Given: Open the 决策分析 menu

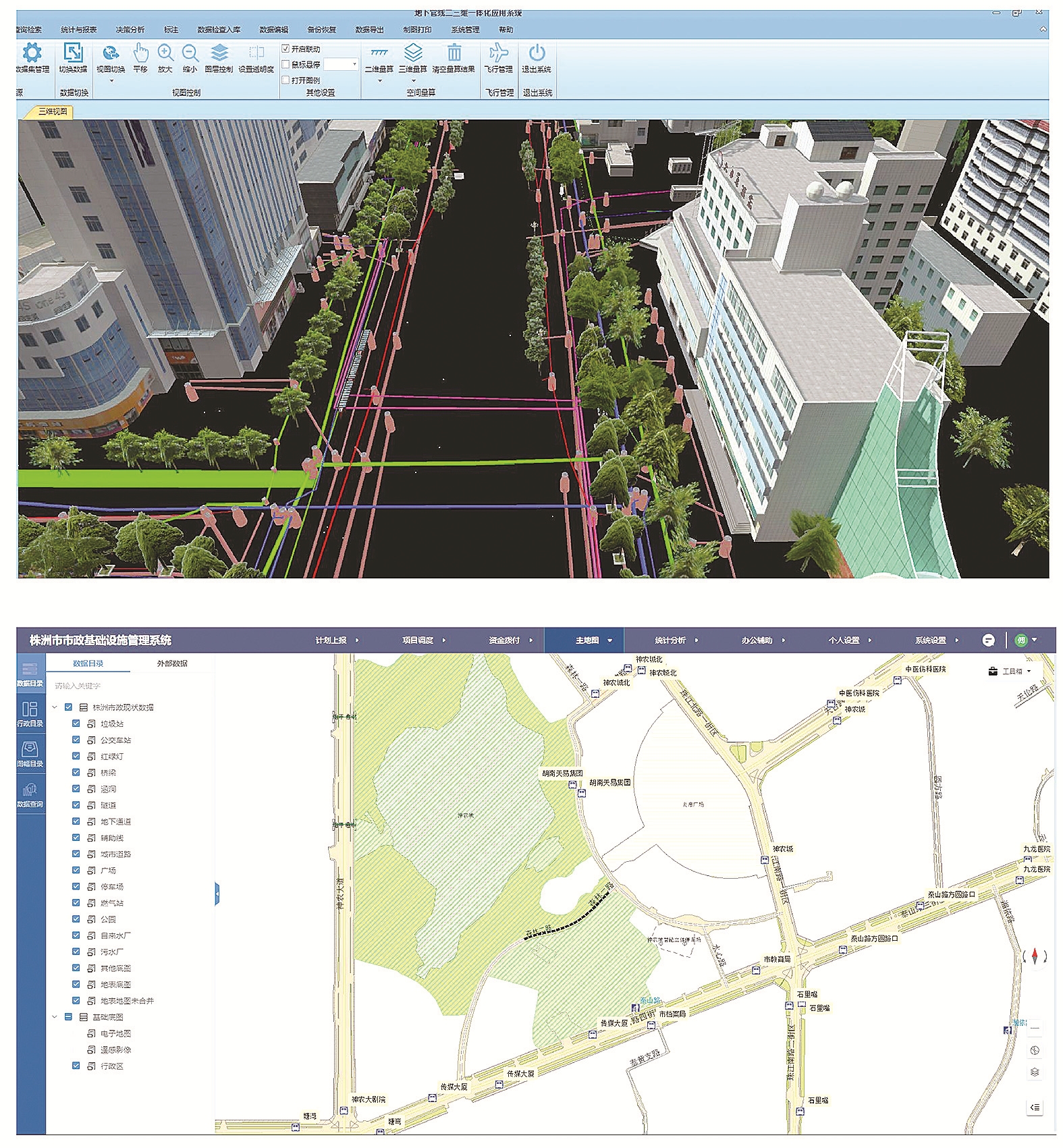Looking at the screenshot, I should 130,30.
